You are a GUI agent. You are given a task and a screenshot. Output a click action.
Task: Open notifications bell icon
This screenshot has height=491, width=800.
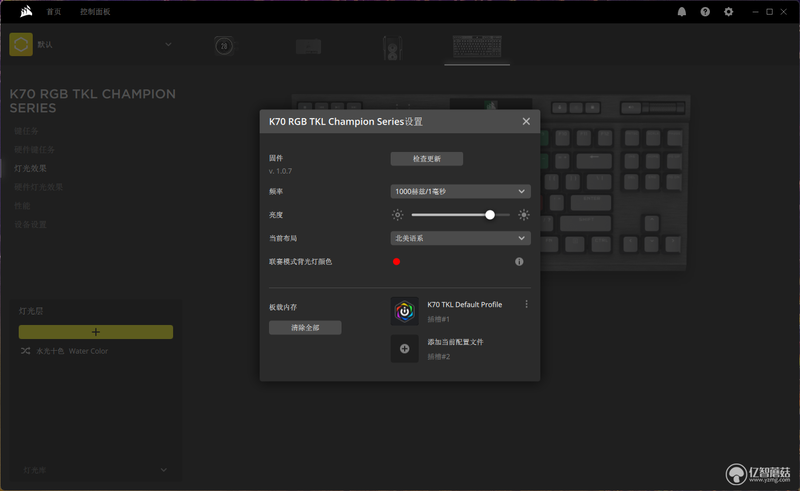click(x=682, y=12)
